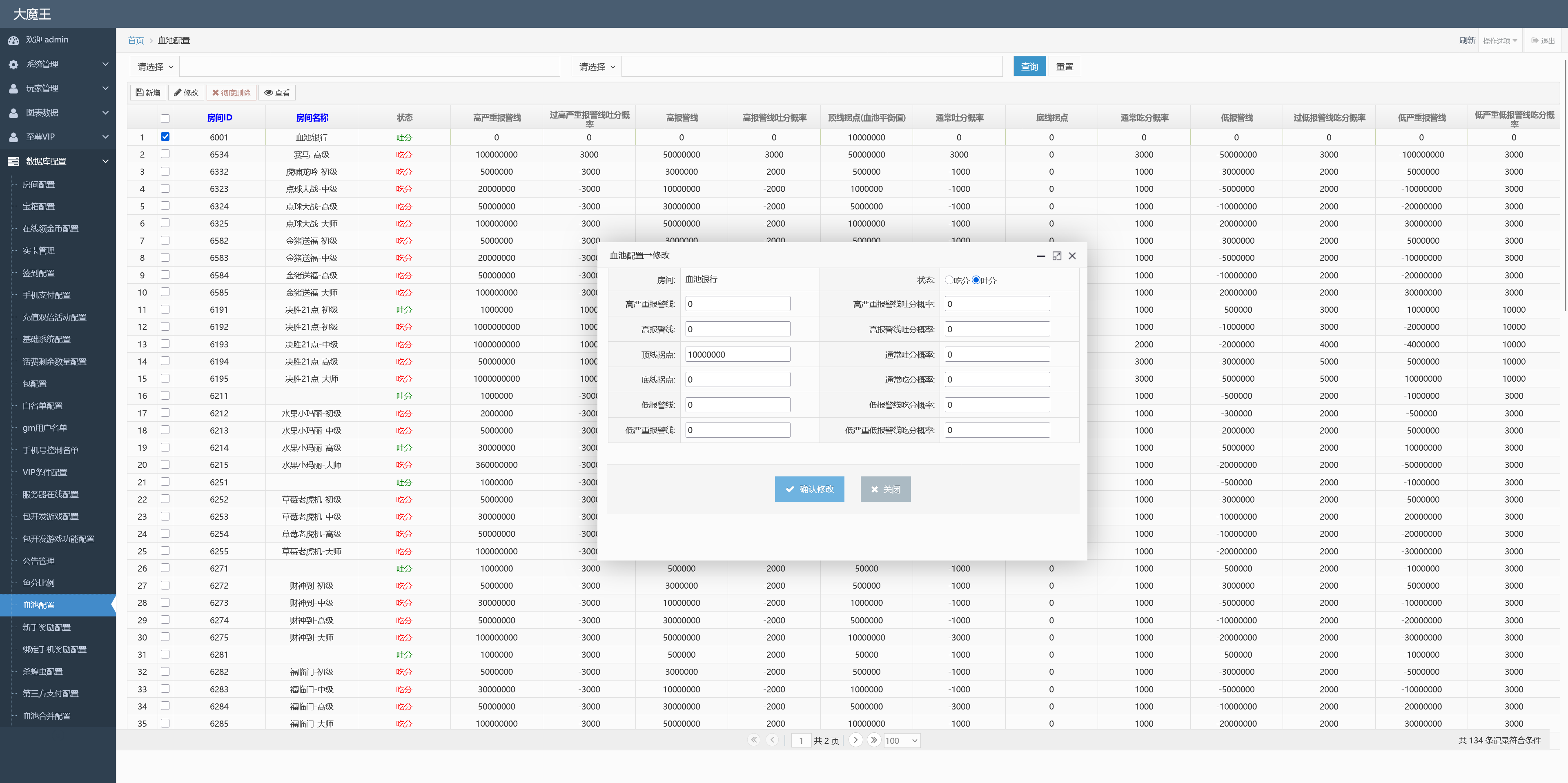Viewport: 1568px width, 783px height.
Task: Jump to last page double-arrow icon
Action: point(874,740)
